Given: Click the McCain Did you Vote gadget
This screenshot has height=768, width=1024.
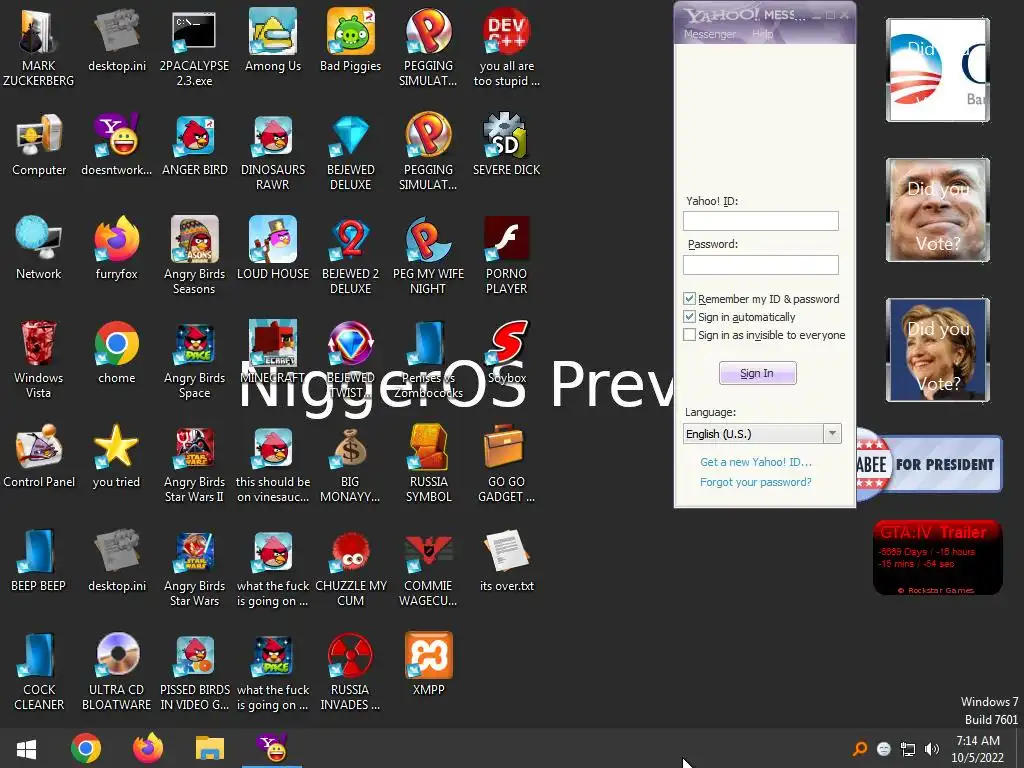Looking at the screenshot, I should tap(938, 210).
